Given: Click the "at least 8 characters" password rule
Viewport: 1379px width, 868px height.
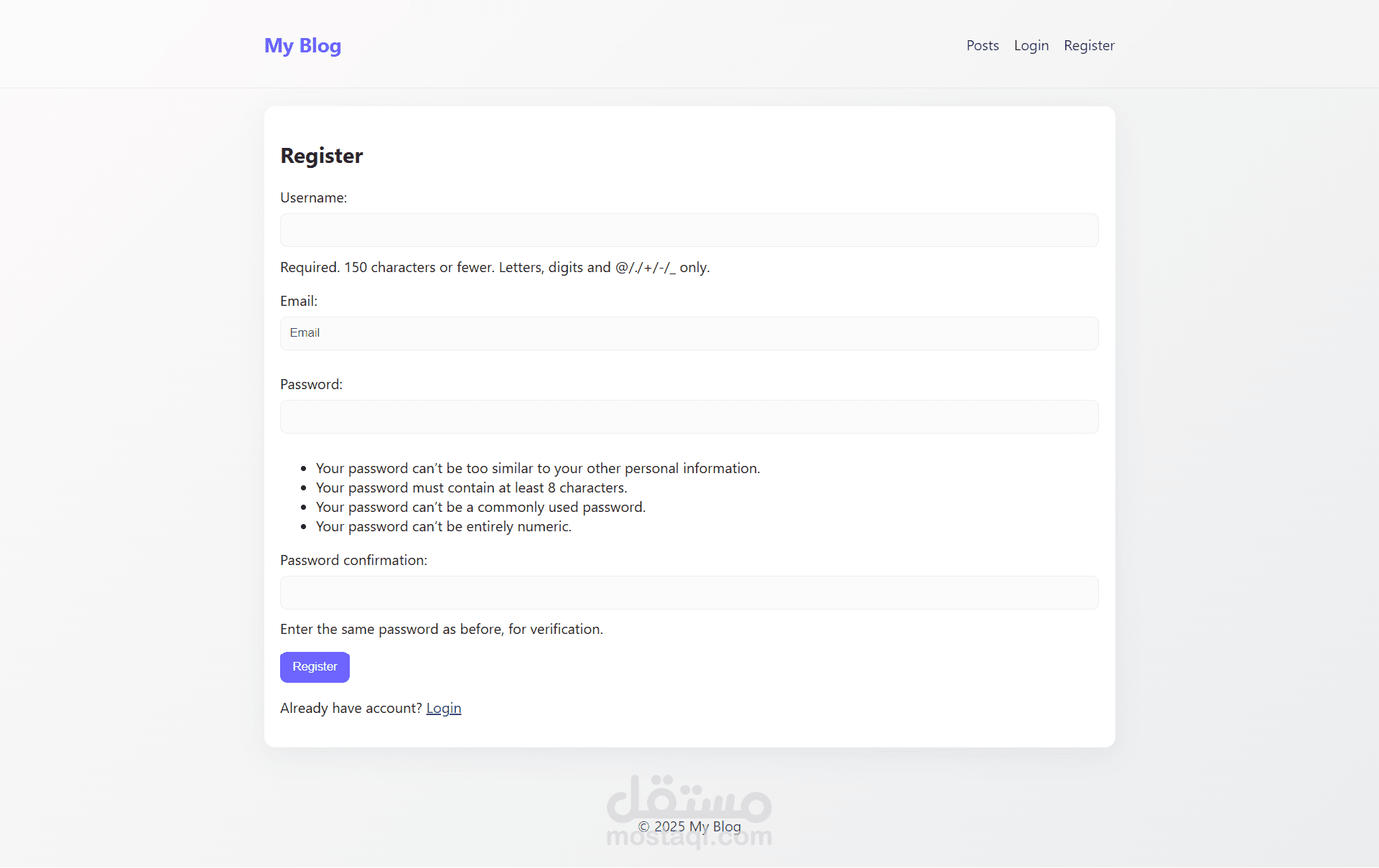Looking at the screenshot, I should pyautogui.click(x=471, y=487).
